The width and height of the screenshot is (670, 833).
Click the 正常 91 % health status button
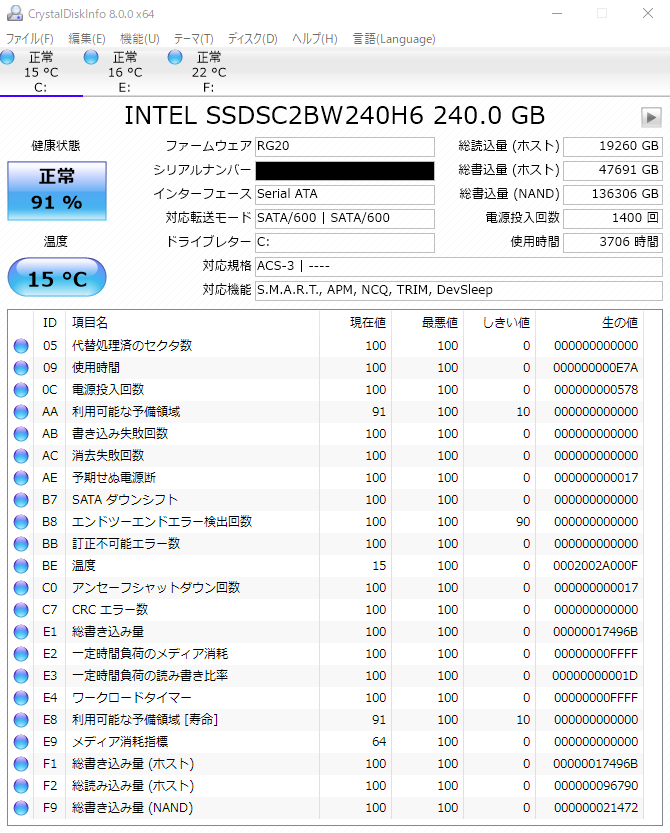57,191
